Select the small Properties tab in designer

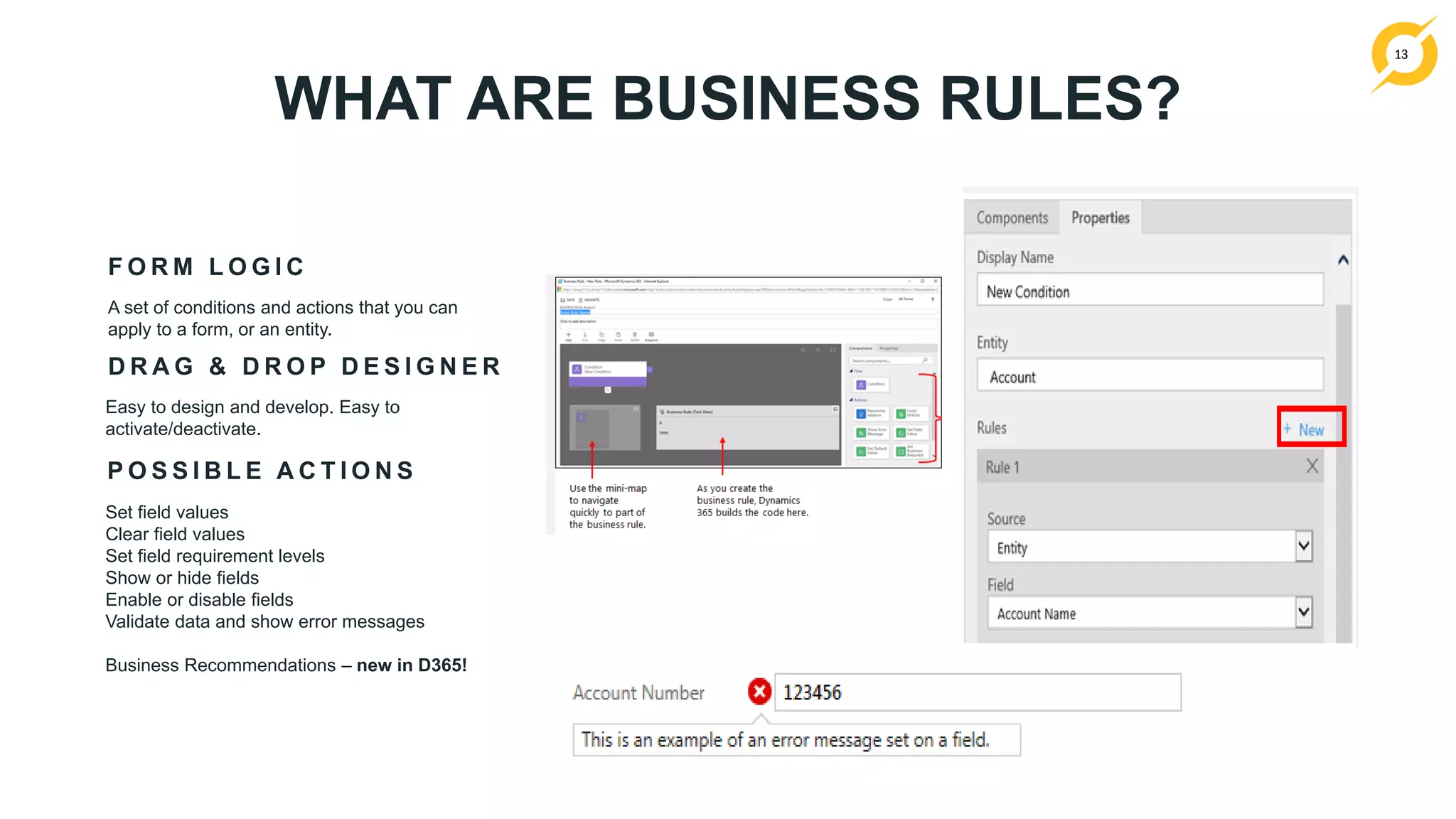pos(889,348)
